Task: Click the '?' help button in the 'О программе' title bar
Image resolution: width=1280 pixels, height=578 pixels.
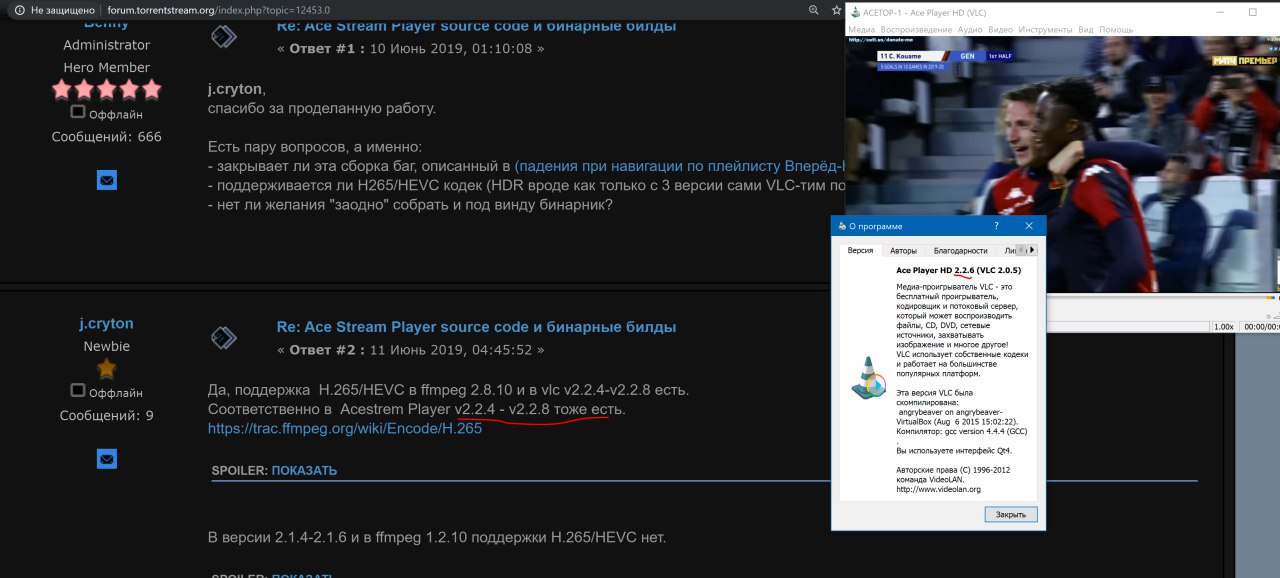Action: tap(996, 226)
